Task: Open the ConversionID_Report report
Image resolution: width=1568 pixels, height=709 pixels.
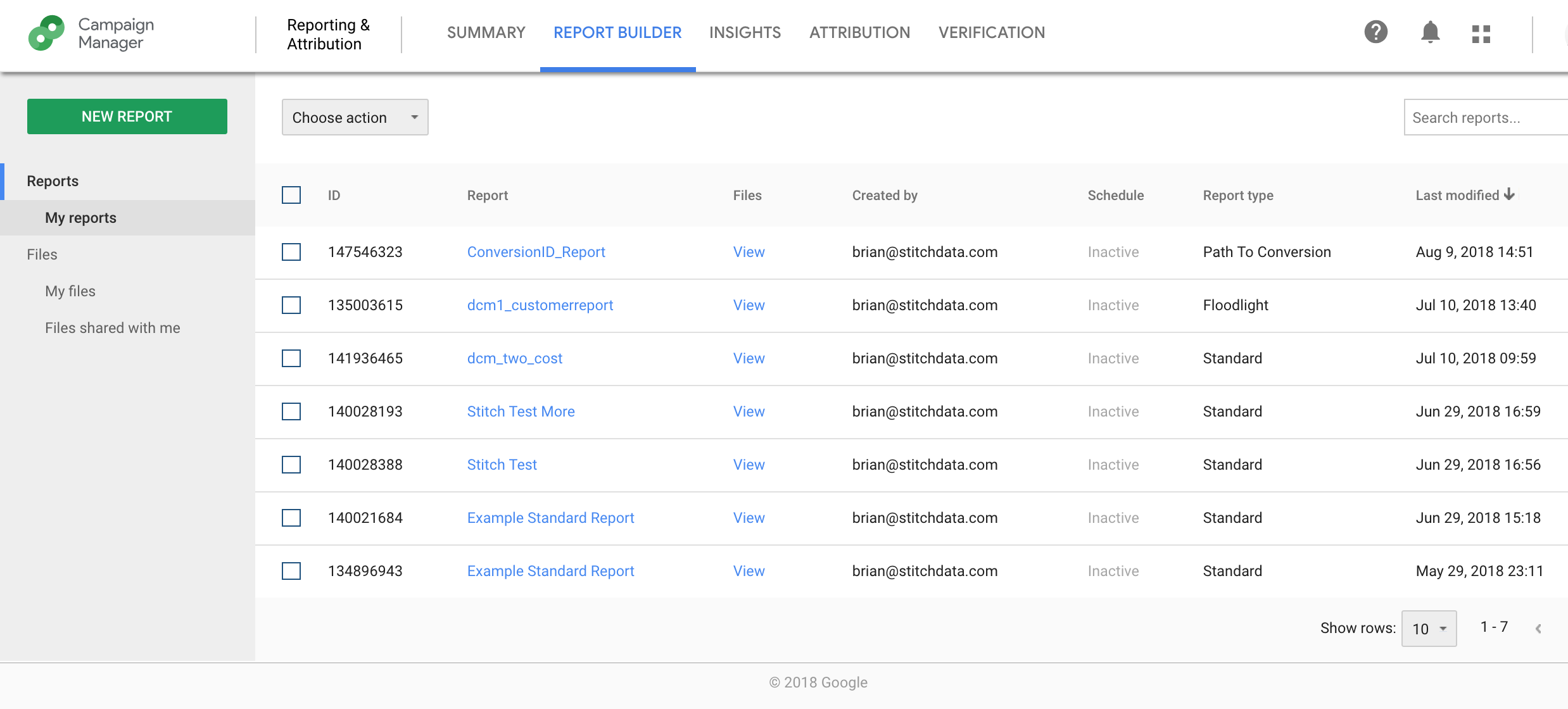Action: (536, 252)
